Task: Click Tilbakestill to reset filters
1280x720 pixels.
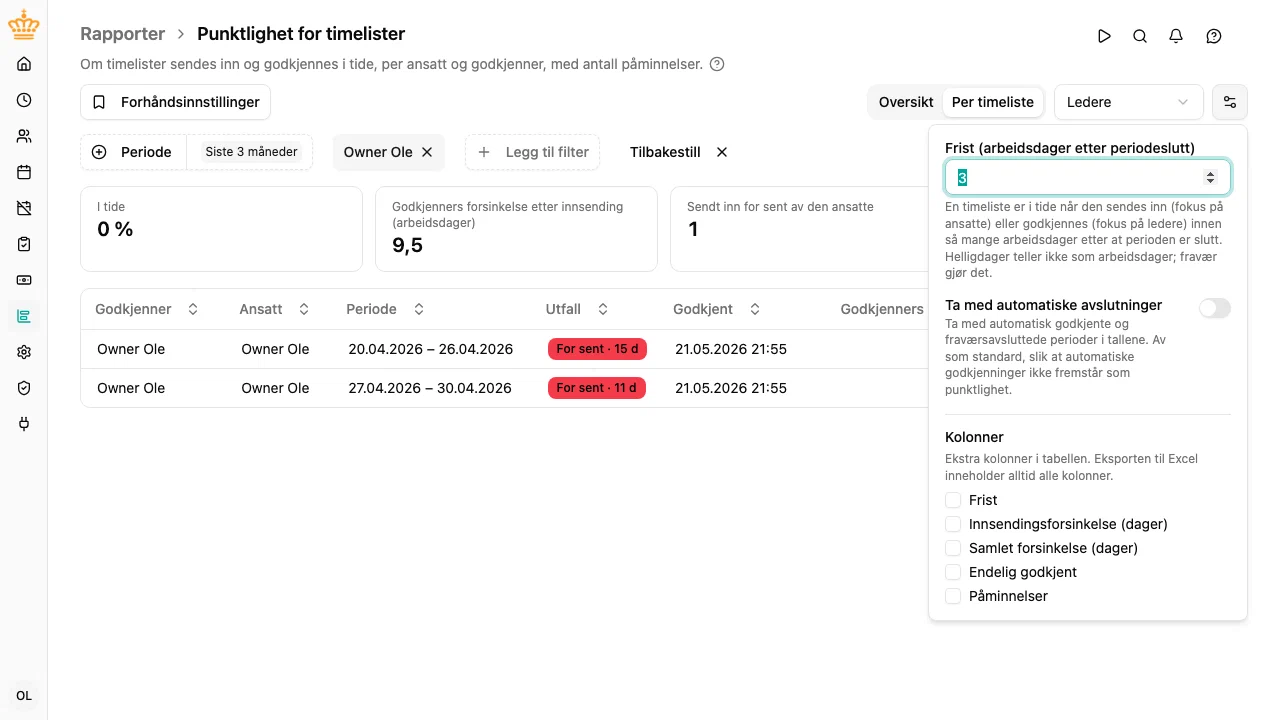Action: click(679, 152)
